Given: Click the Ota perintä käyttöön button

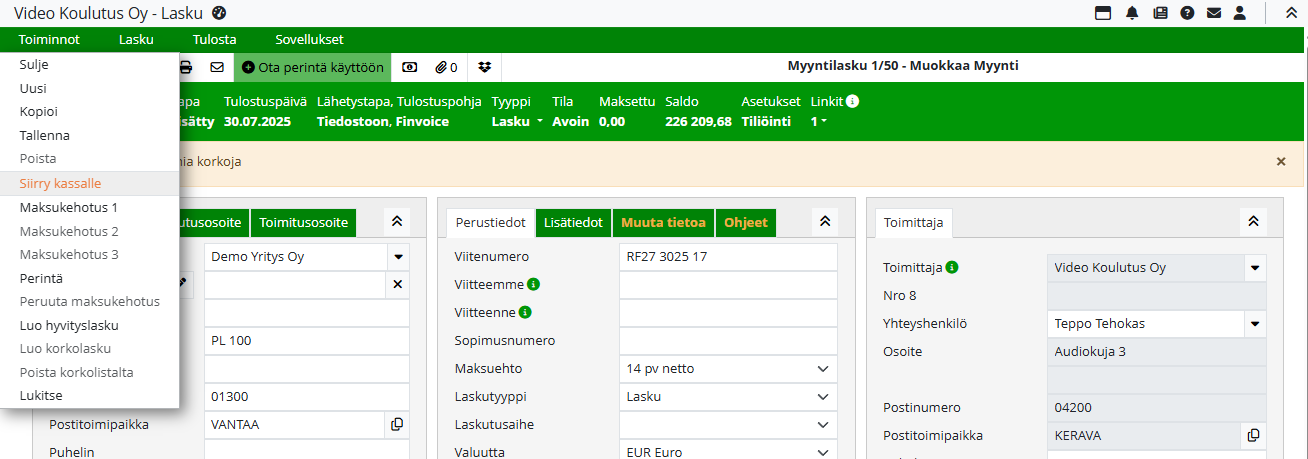Looking at the screenshot, I should [x=313, y=68].
